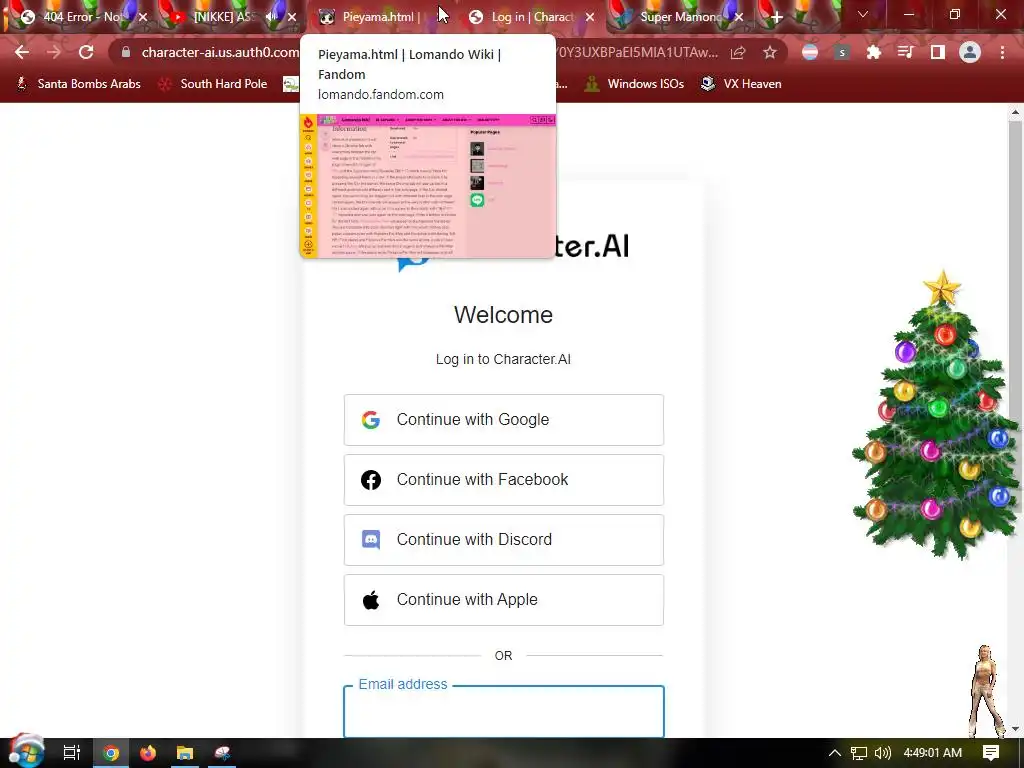The width and height of the screenshot is (1024, 768).
Task: Go back using the browser back arrow
Action: pos(22,52)
